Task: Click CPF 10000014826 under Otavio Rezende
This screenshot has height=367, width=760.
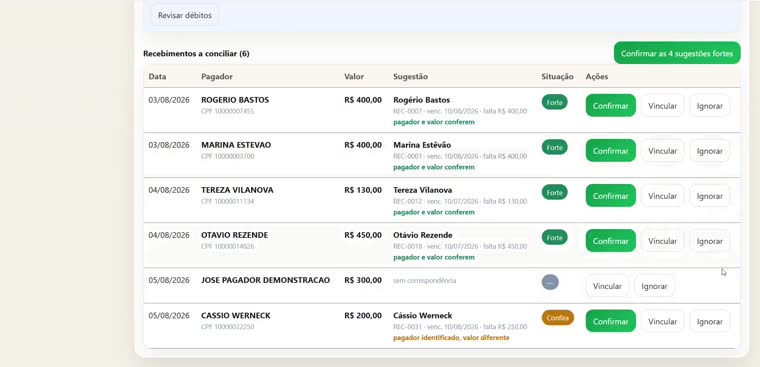Action: tap(228, 246)
